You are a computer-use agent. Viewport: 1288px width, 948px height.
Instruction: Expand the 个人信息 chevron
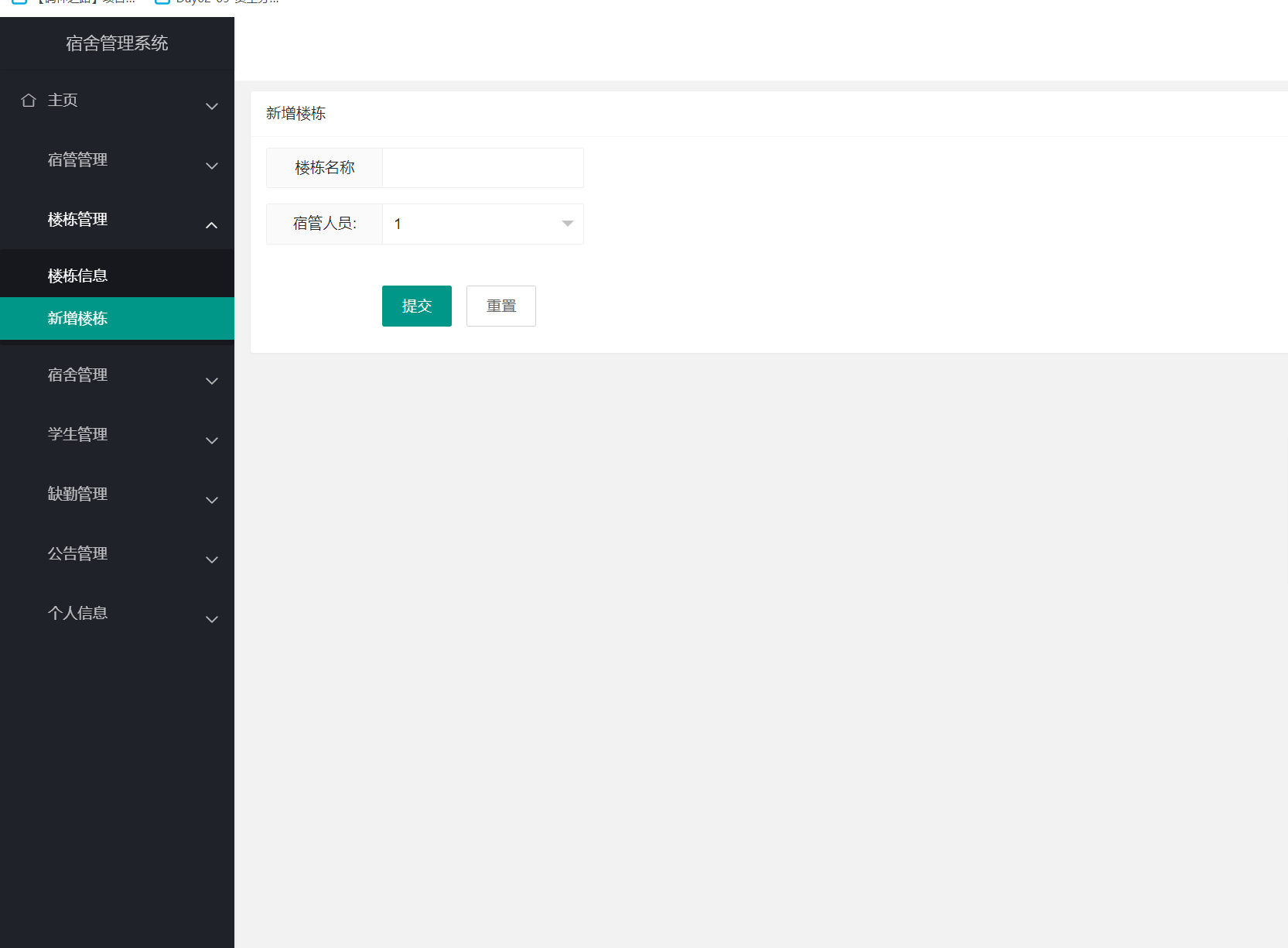click(x=212, y=619)
